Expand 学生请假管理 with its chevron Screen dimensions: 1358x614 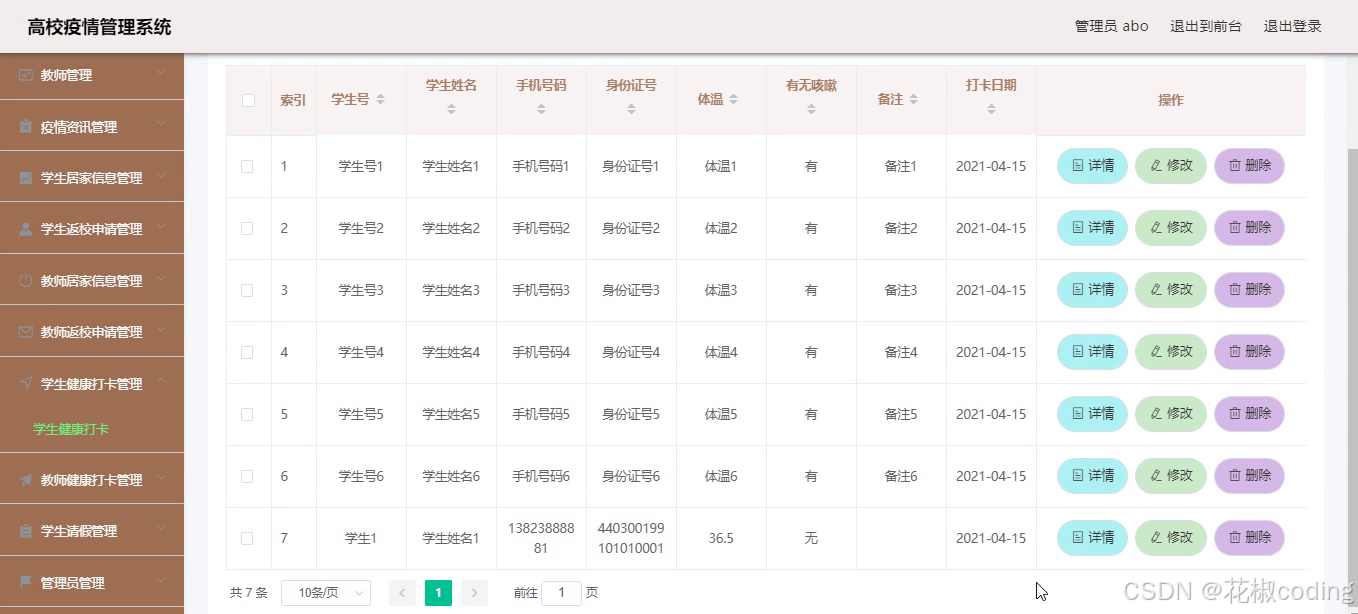point(160,530)
